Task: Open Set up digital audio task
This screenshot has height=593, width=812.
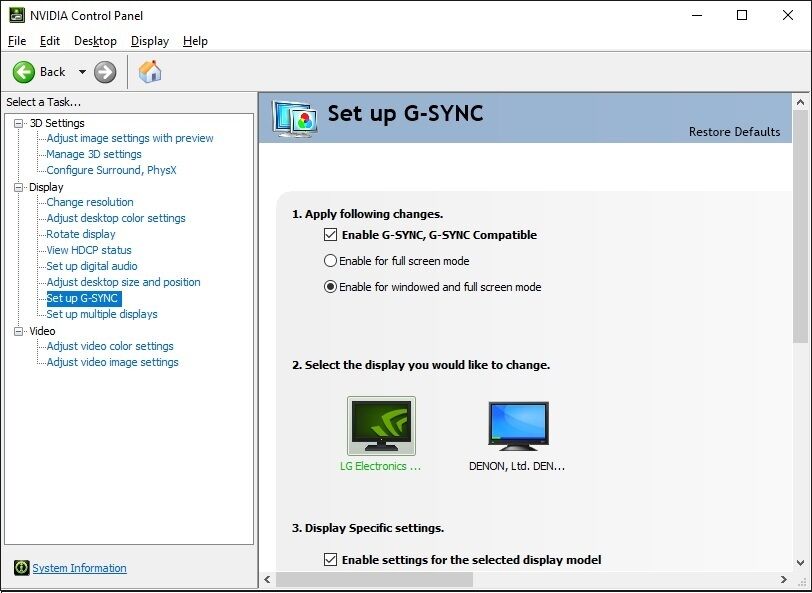Action: [x=92, y=266]
